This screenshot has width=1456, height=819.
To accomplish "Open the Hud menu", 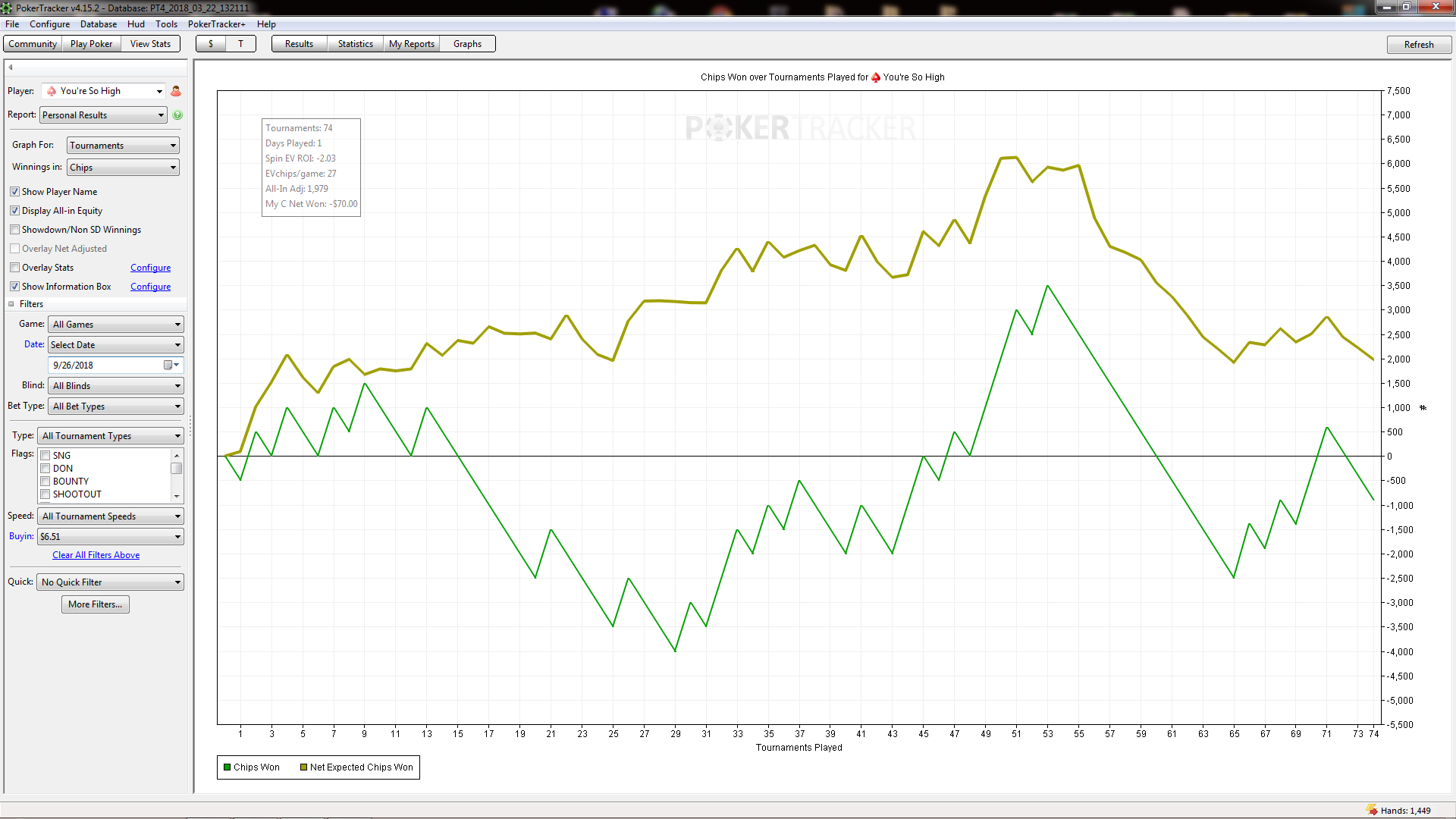I will pos(136,24).
